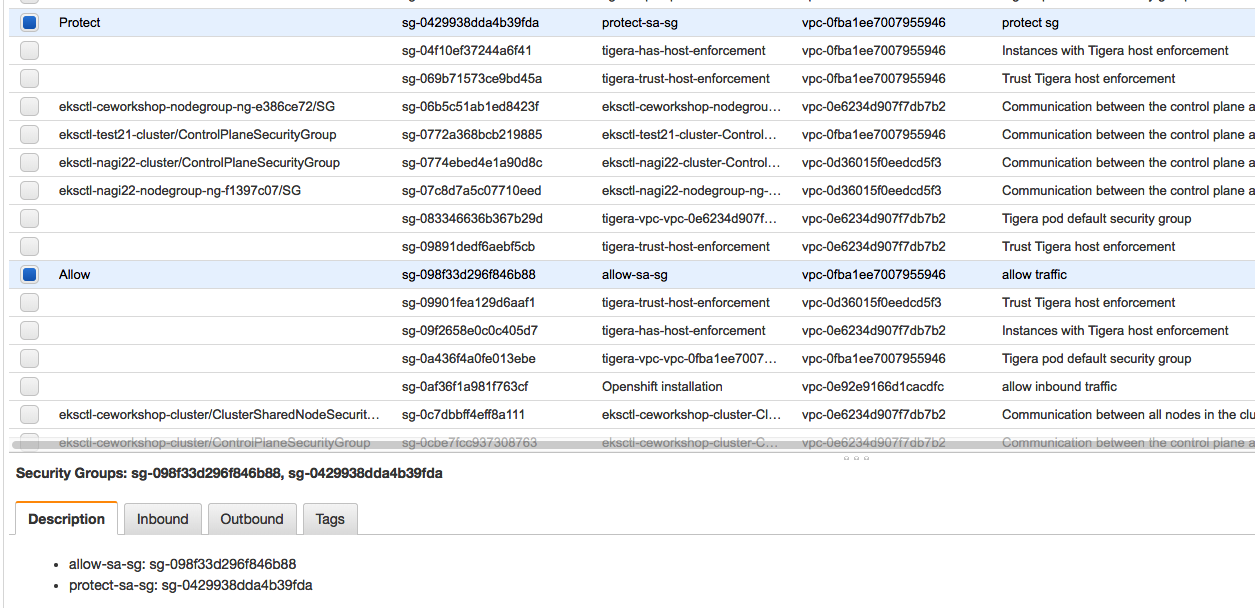This screenshot has width=1255, height=608.
Task: Select checkbox for eksctl-test21-cluster/ControlPlaneSecurityGroup
Action: pyautogui.click(x=29, y=134)
